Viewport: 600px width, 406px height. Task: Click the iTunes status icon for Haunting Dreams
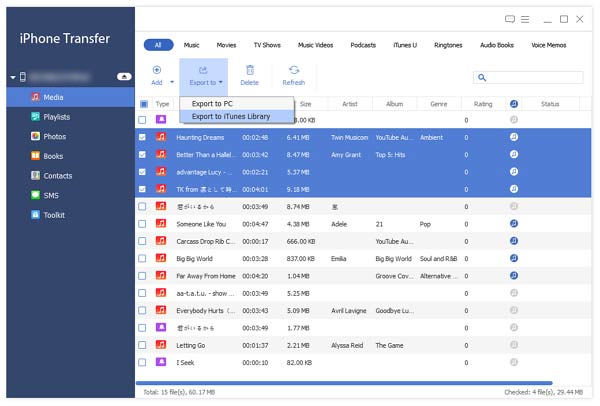[x=514, y=137]
